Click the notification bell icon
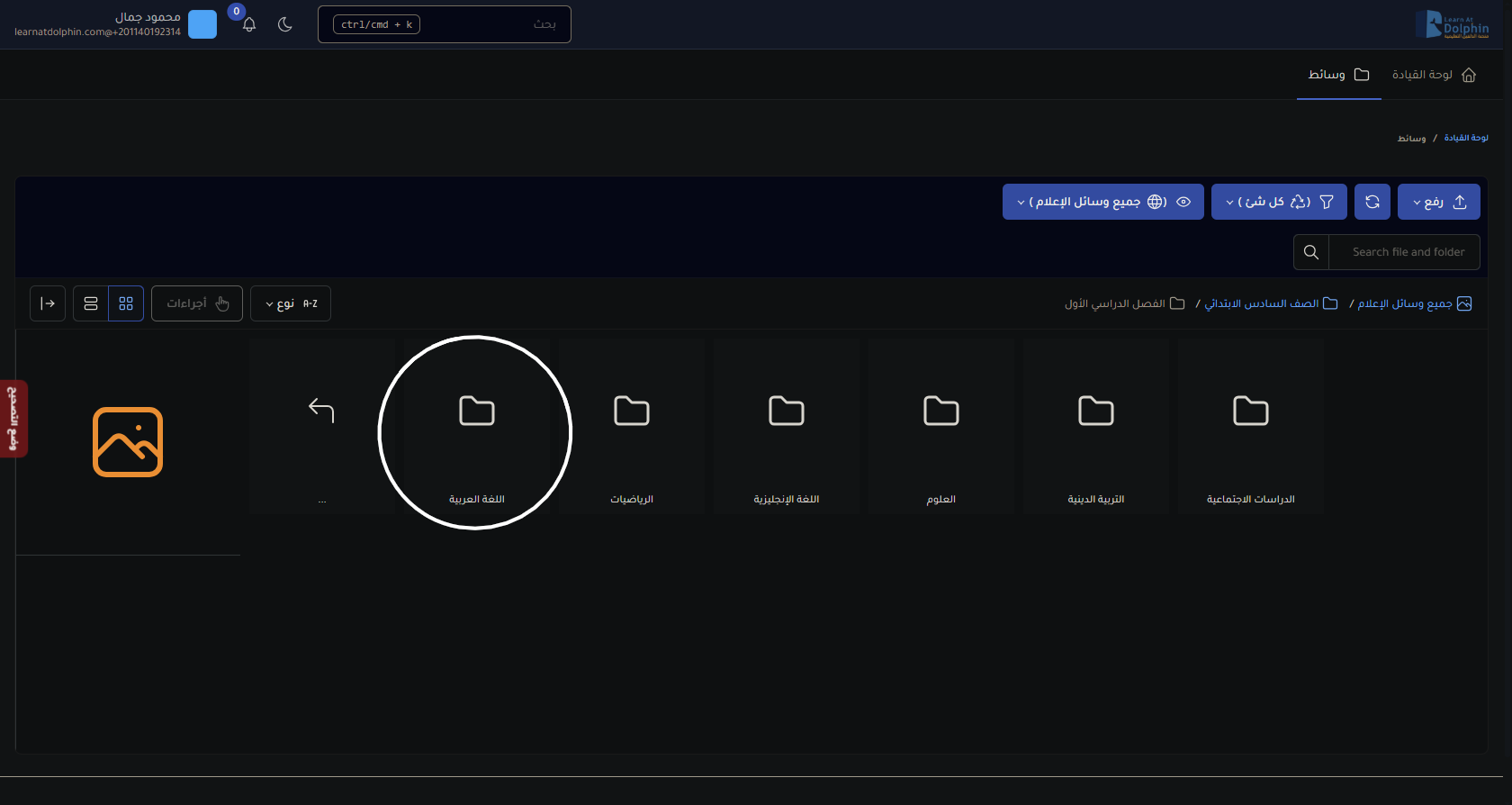This screenshot has width=1512, height=805. click(249, 25)
